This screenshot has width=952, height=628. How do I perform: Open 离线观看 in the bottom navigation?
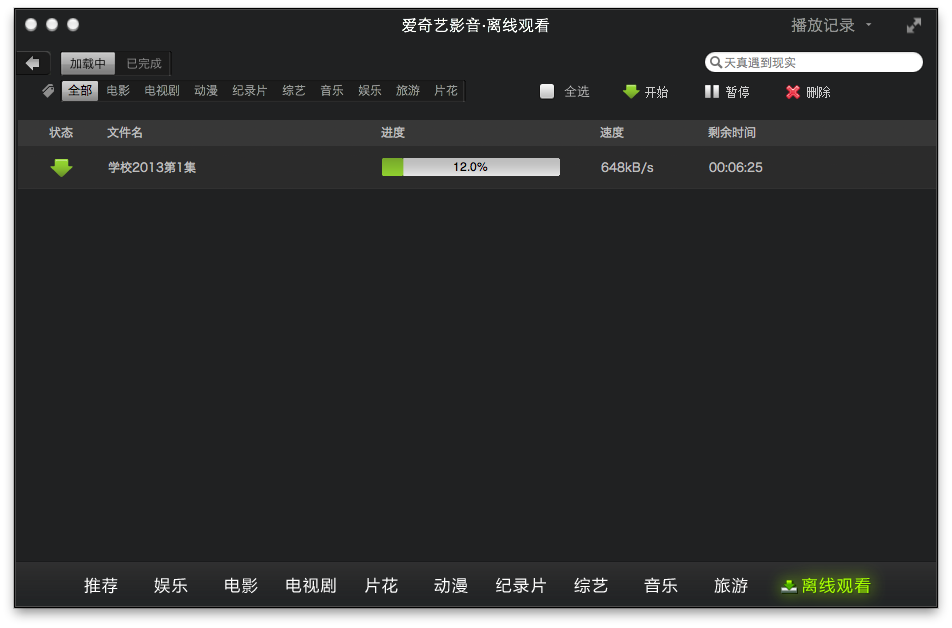click(826, 585)
